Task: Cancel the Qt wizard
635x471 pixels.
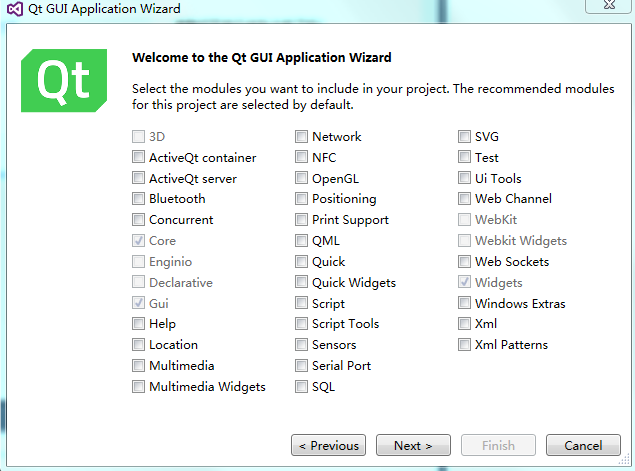Action: [x=584, y=445]
